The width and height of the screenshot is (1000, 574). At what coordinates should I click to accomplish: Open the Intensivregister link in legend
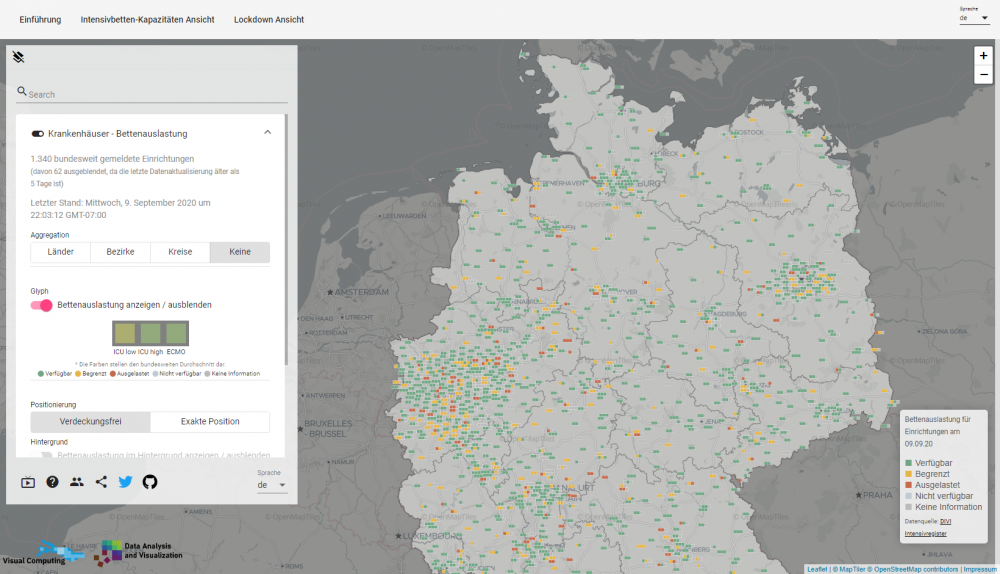pyautogui.click(x=925, y=534)
